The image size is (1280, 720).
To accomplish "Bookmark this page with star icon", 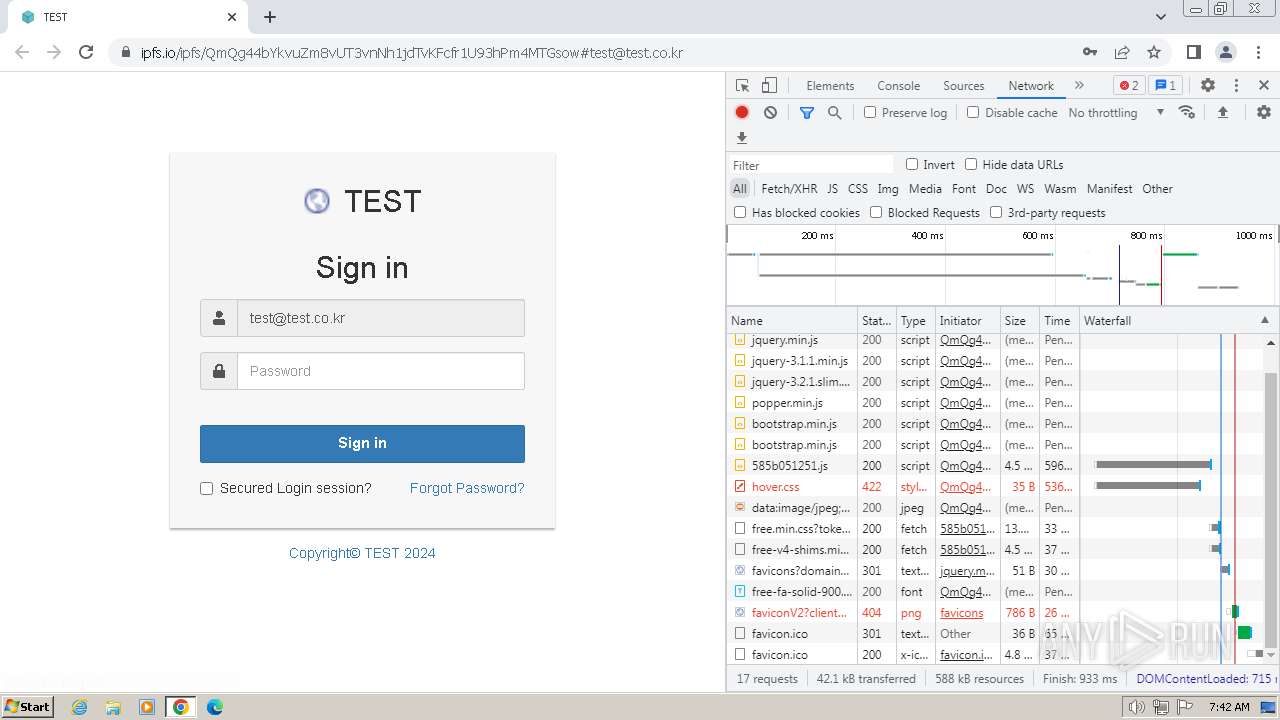I will pos(1154,52).
